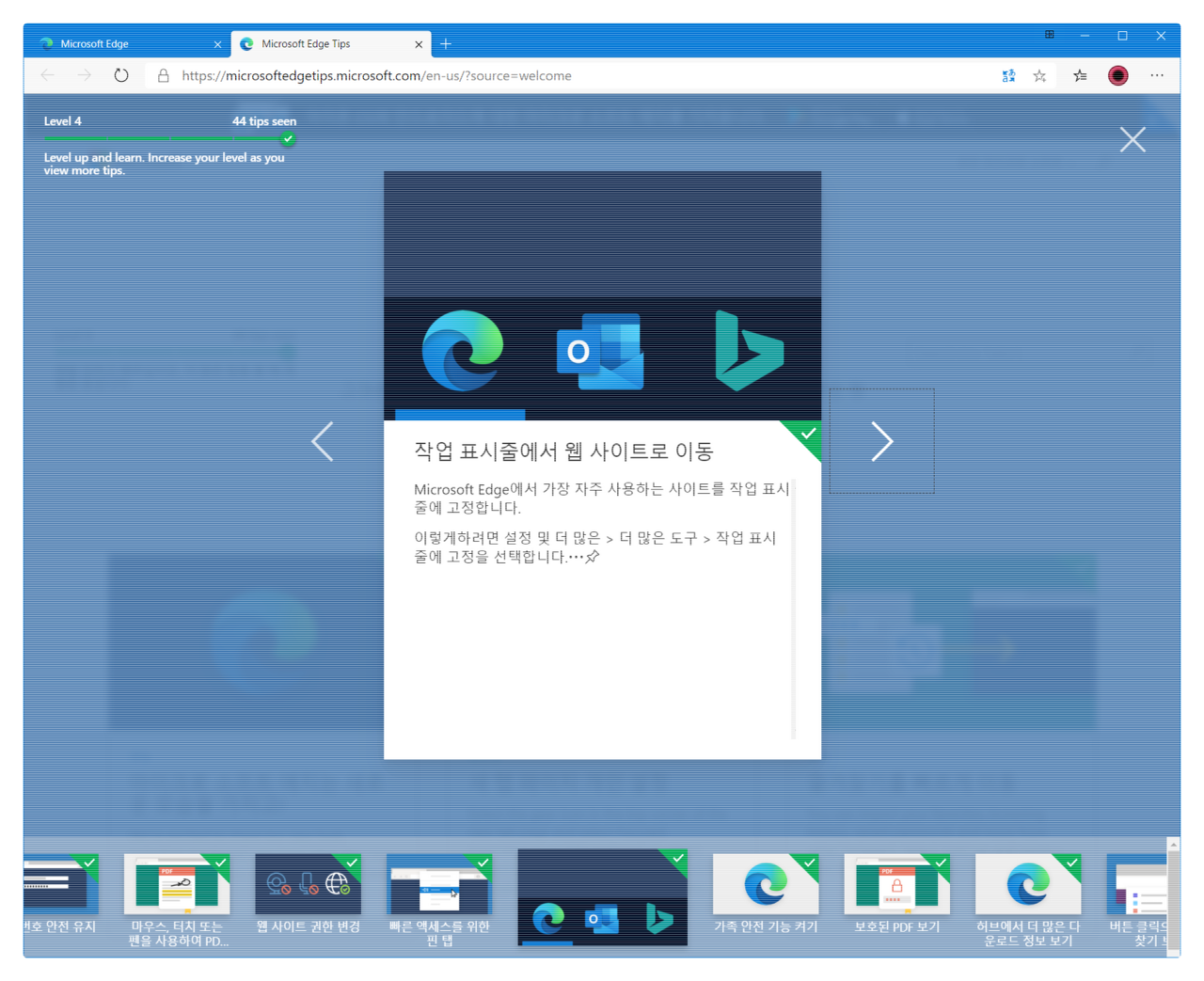Click the thumbnail strip scrollbar up arrow
Image resolution: width=1204 pixels, height=981 pixels.
coord(1173,845)
